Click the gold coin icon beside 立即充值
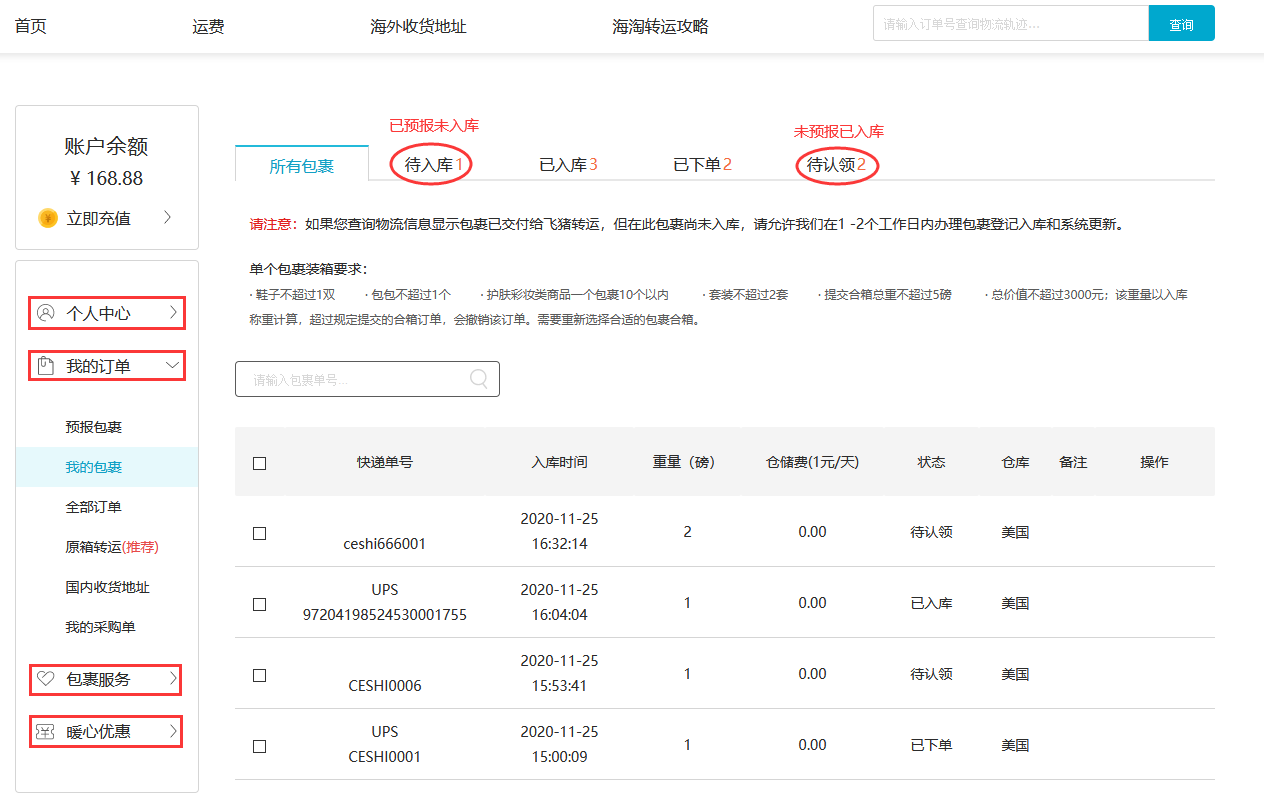This screenshot has height=795, width=1264. pos(47,218)
